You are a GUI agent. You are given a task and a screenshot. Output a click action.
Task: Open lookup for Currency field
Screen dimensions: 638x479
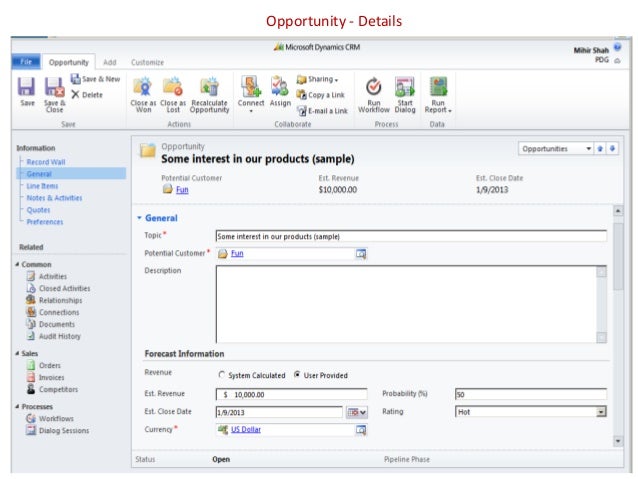[361, 430]
